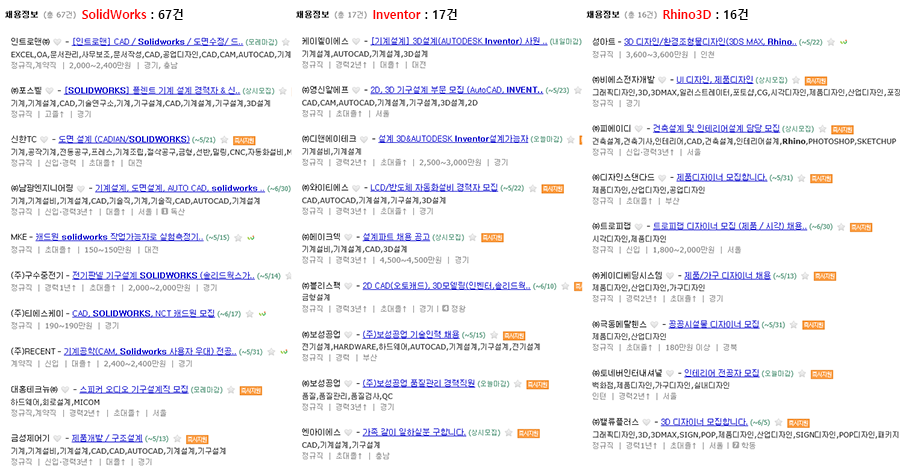This screenshot has width=900, height=467.
Task: Click green icon on the MKE row
Action: pyautogui.click(x=251, y=238)
